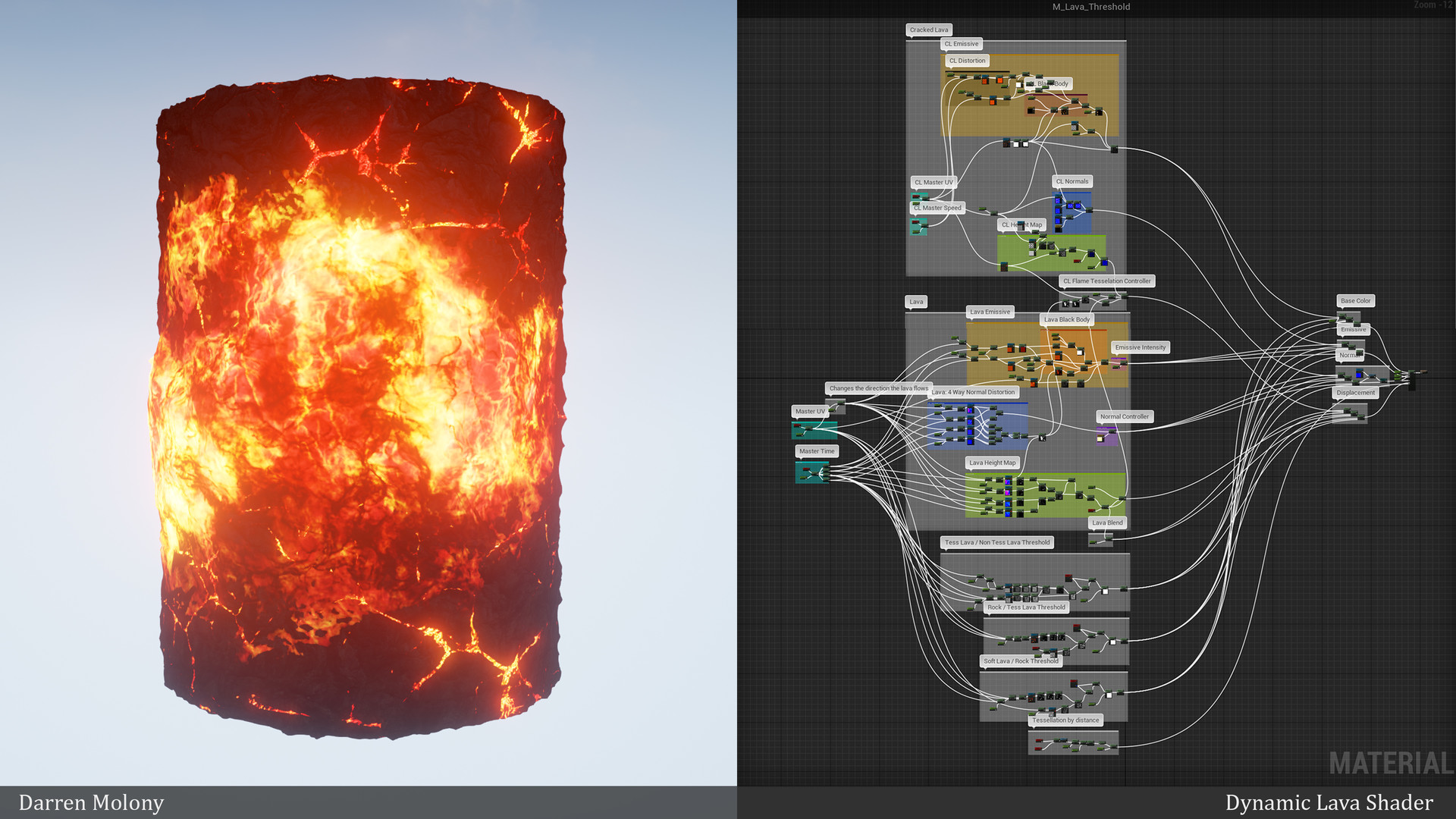Select the CL Normals comment bubble
This screenshot has height=819, width=1456.
tap(1072, 181)
